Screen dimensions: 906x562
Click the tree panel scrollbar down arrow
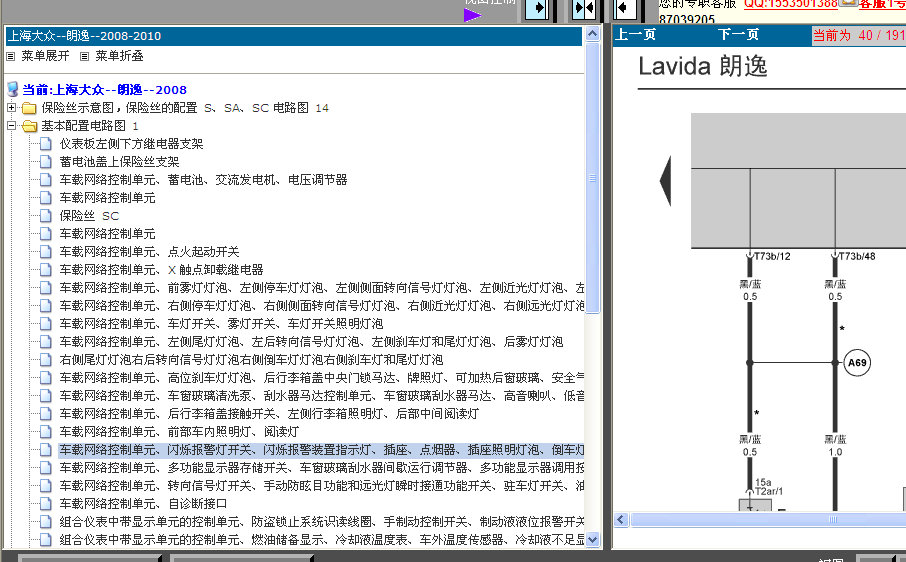coord(592,540)
